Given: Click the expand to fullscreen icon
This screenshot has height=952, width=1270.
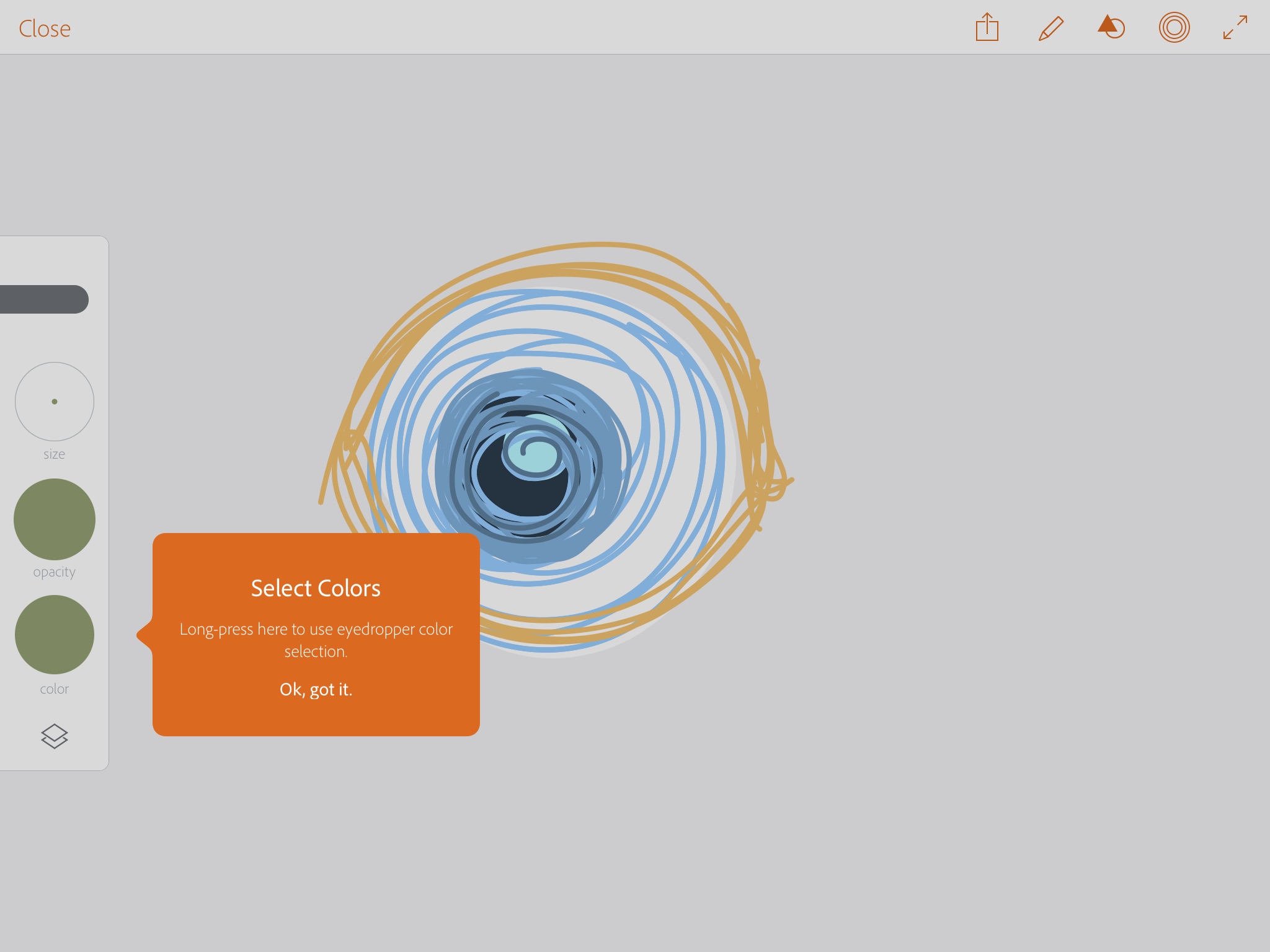Looking at the screenshot, I should point(1236,26).
